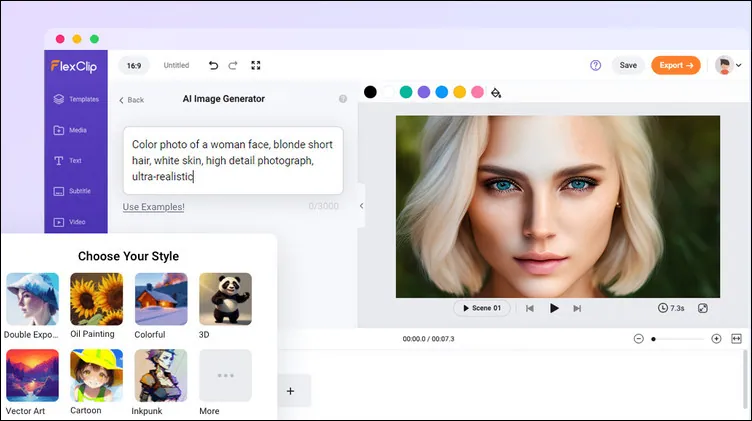The width and height of the screenshot is (752, 421).
Task: Click the timeline vertical scrollbar
Action: [x=745, y=379]
